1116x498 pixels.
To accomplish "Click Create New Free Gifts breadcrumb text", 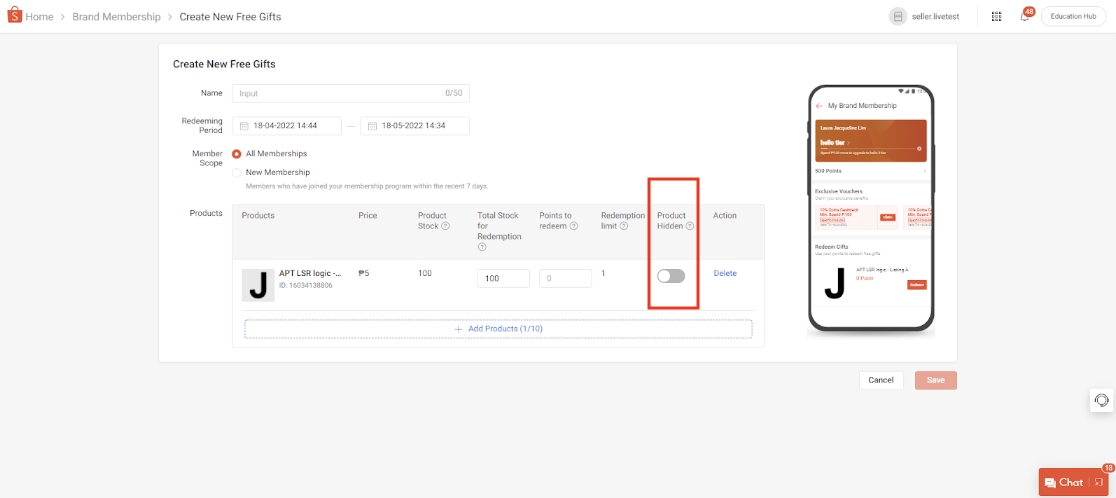I will click(x=230, y=16).
